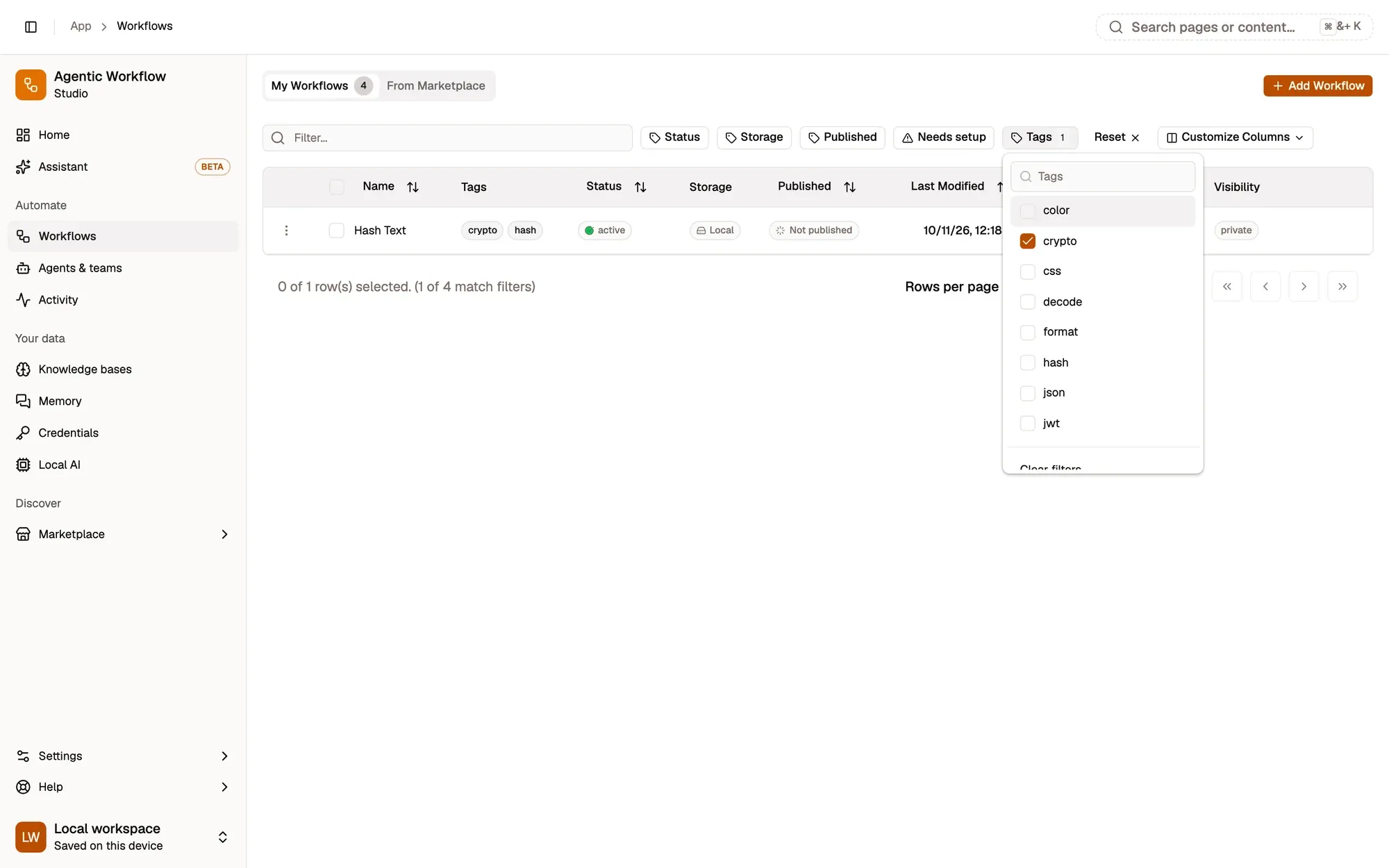Click the App breadcrumb link
The image size is (1389, 868).
[81, 26]
